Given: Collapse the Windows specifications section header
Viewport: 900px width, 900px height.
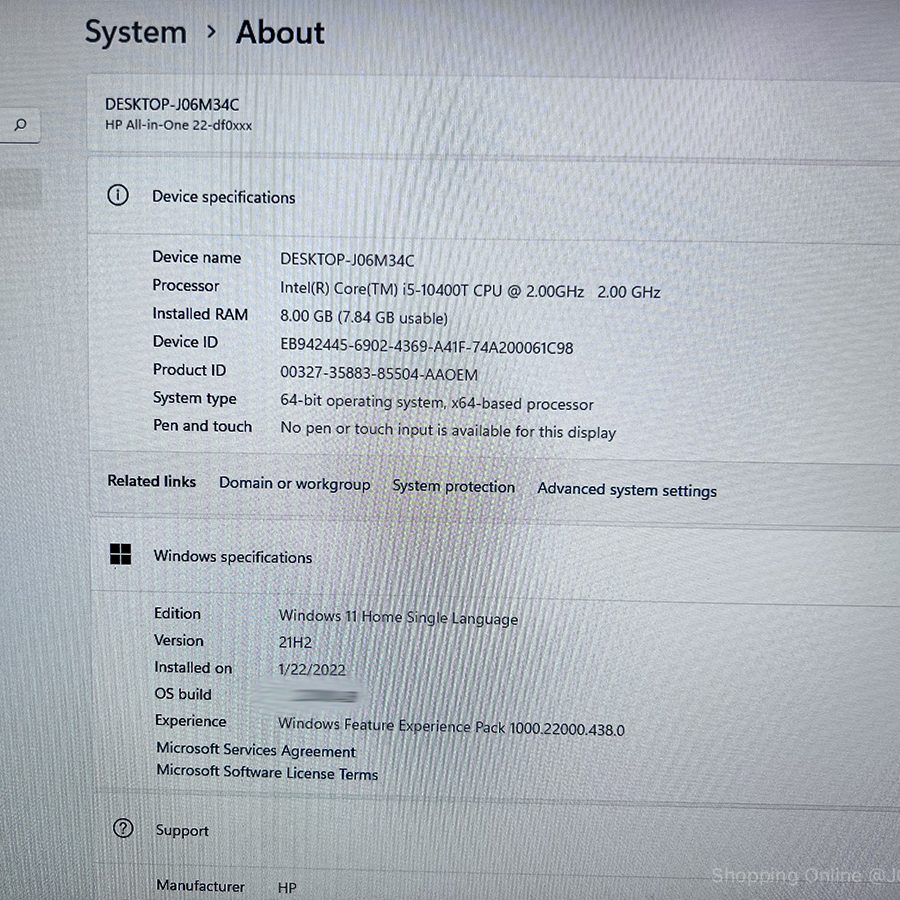Looking at the screenshot, I should click(x=495, y=557).
